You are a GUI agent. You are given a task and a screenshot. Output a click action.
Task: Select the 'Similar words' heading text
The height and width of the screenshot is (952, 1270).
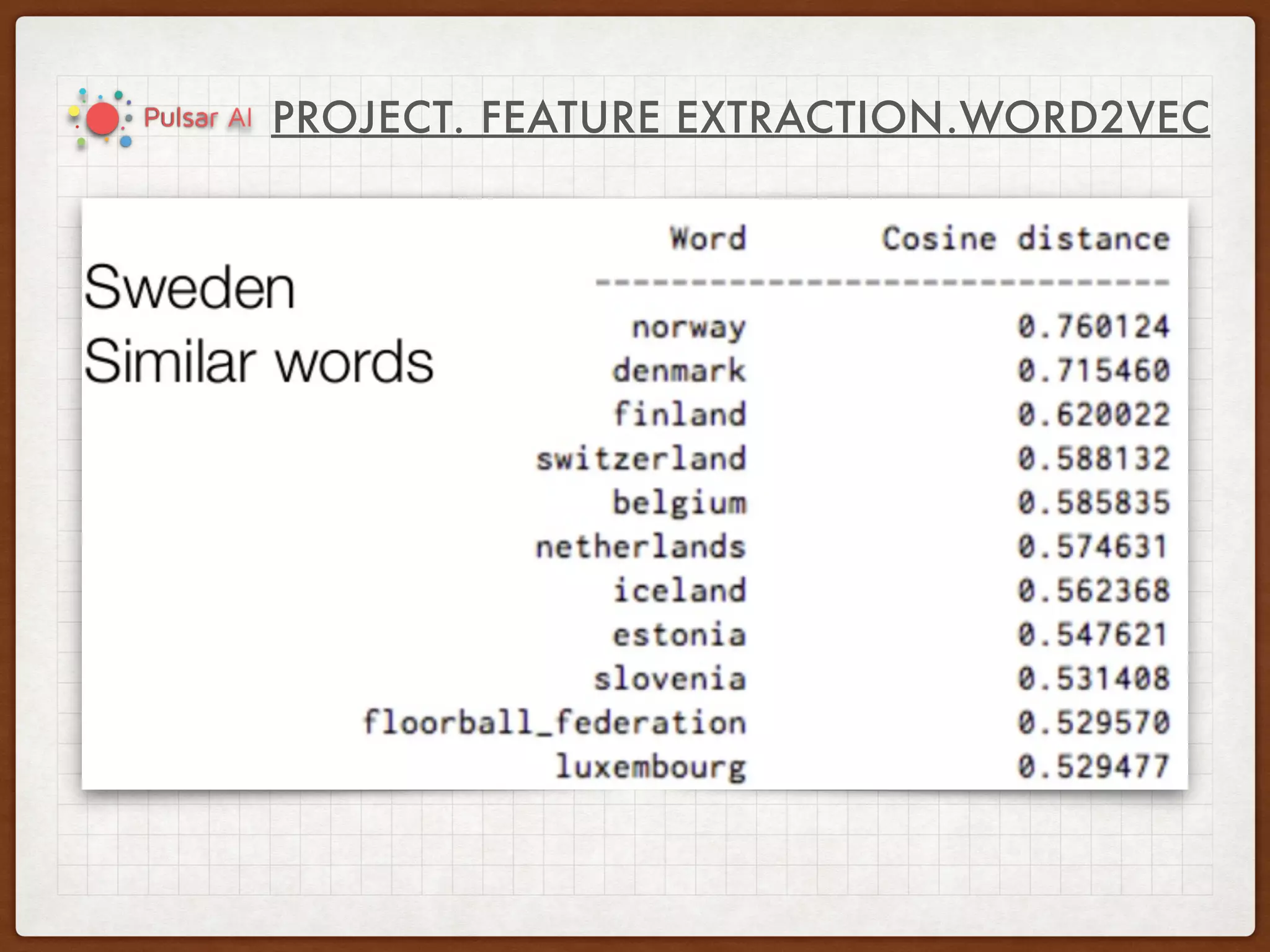click(x=259, y=361)
